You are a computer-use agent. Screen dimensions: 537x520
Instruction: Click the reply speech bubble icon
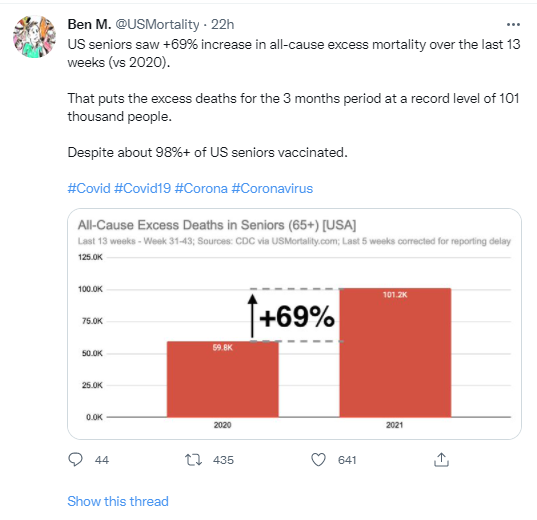pyautogui.click(x=75, y=459)
